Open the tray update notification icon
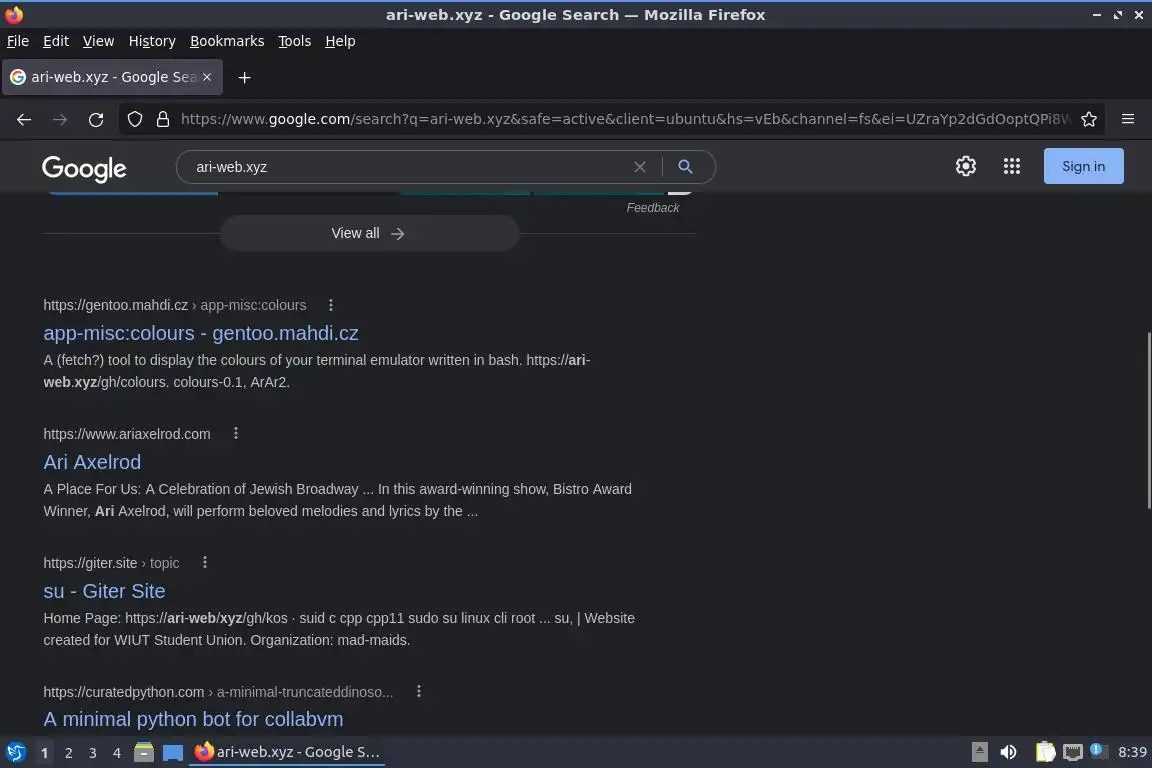Image resolution: width=1152 pixels, height=768 pixels. click(1098, 750)
